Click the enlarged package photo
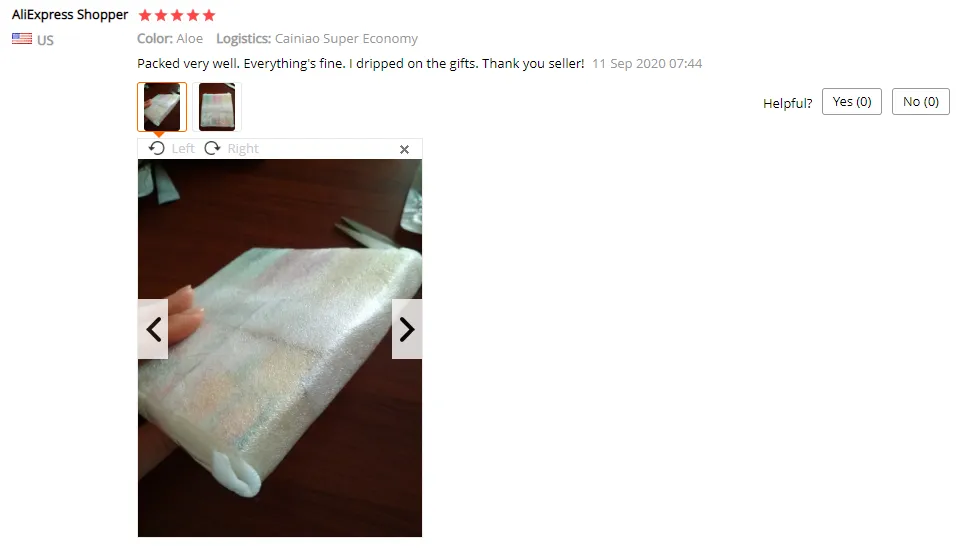 coord(280,348)
